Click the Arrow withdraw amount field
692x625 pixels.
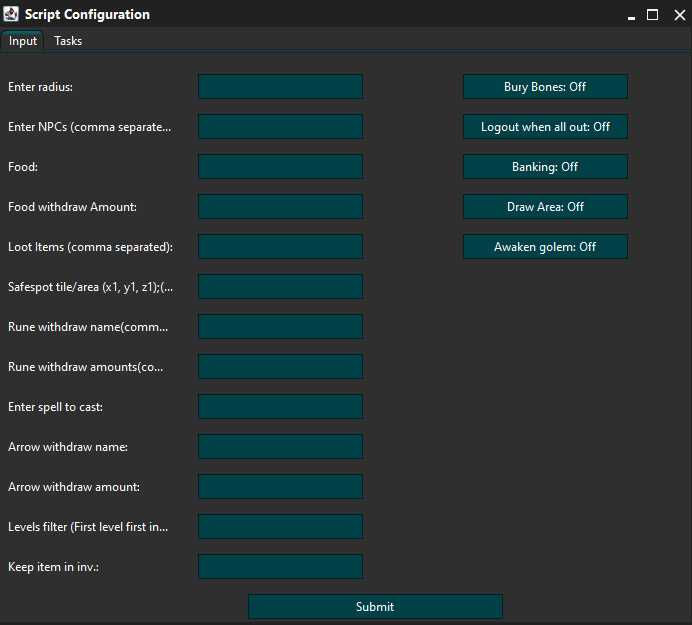pos(280,487)
